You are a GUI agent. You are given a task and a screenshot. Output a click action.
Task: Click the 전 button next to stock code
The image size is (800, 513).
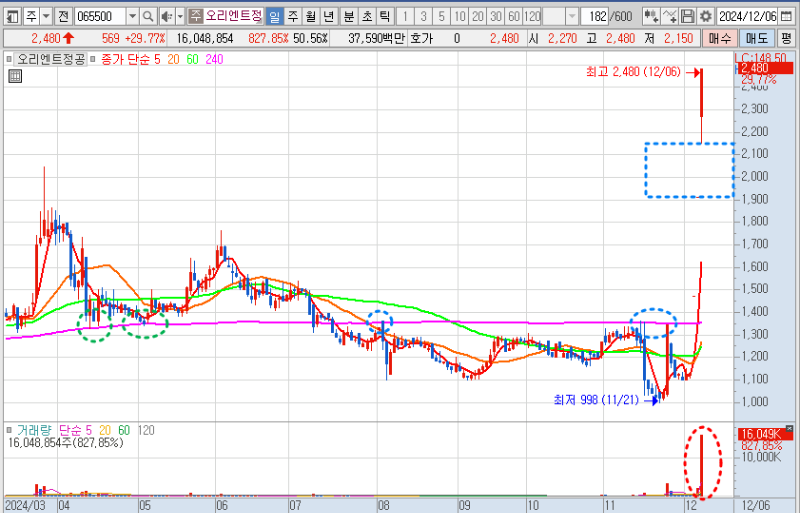[63, 17]
